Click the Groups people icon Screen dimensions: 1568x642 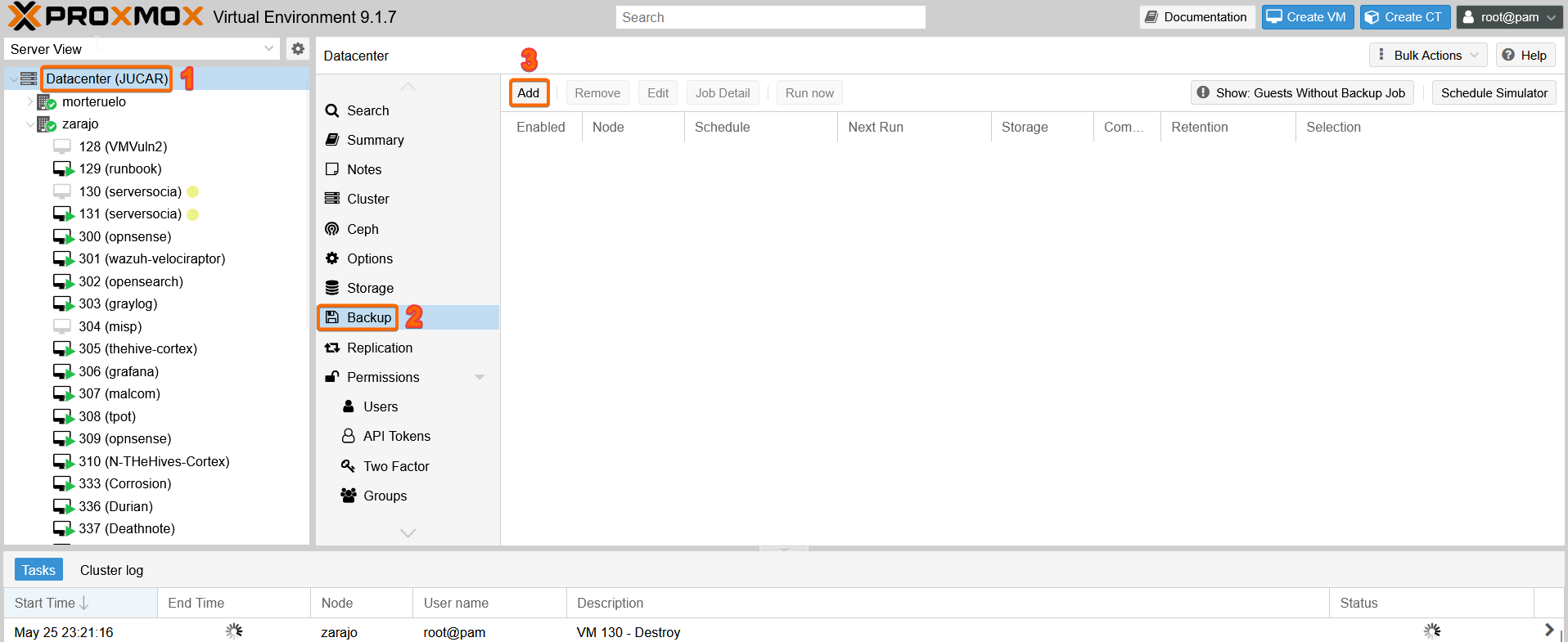pos(349,496)
